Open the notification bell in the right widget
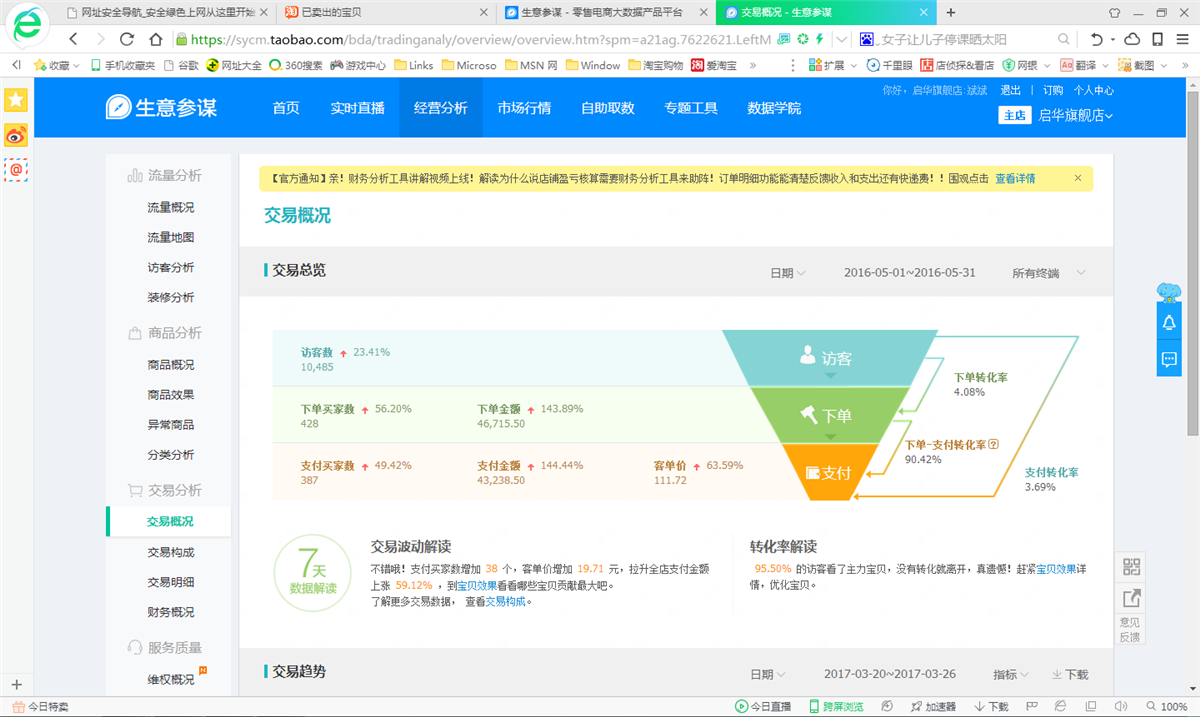The height and width of the screenshot is (717, 1200). [1168, 324]
